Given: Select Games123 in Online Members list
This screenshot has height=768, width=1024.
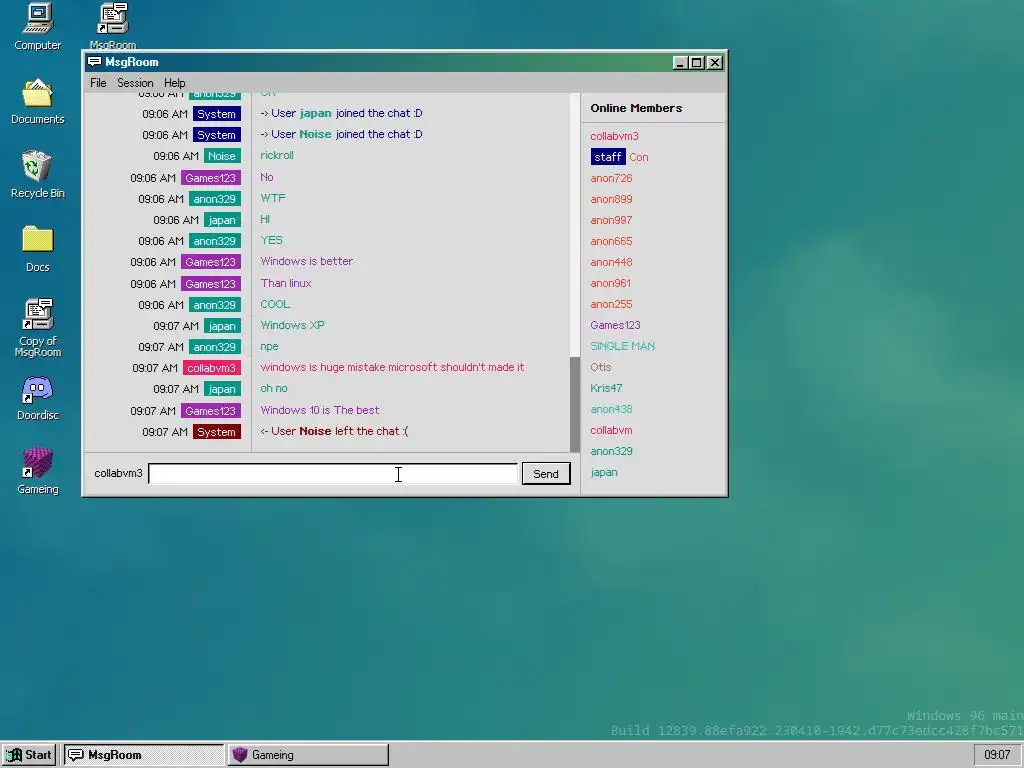Looking at the screenshot, I should 615,325.
